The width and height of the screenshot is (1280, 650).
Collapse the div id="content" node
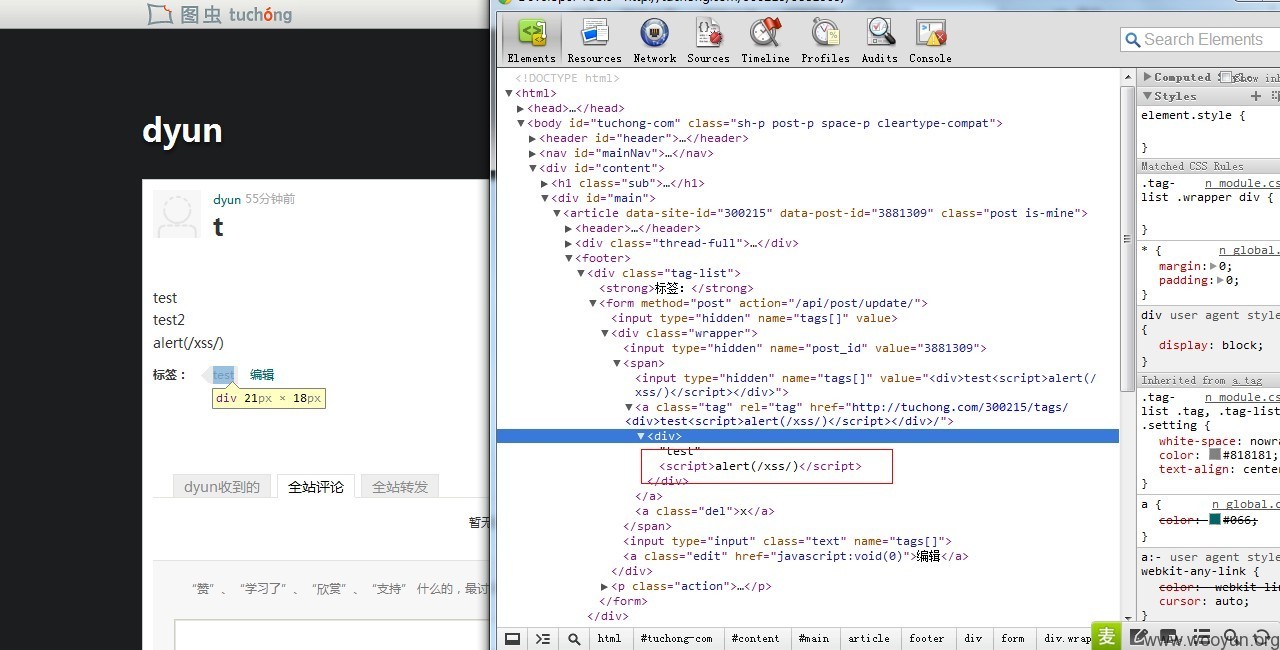pyautogui.click(x=533, y=168)
